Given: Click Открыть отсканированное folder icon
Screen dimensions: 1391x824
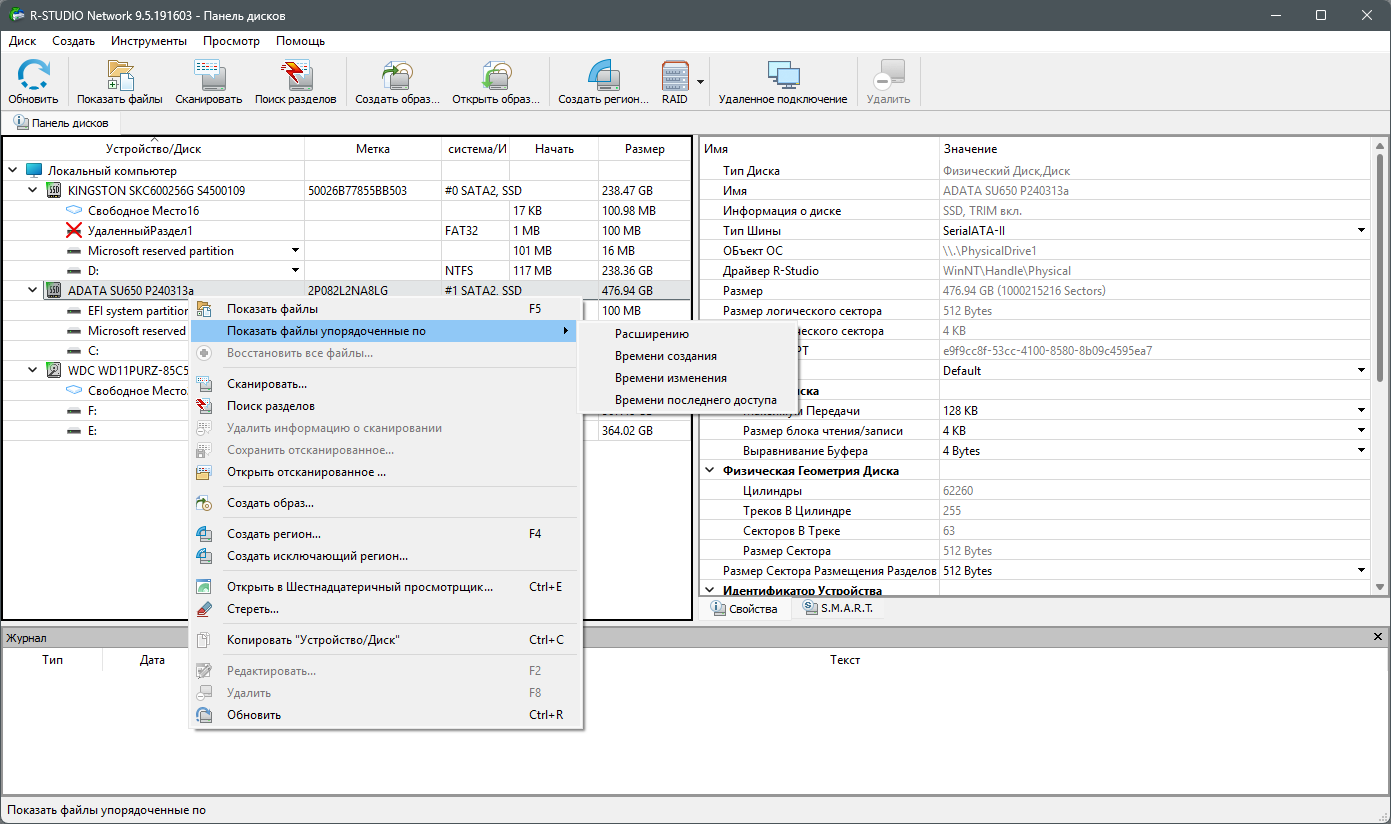Looking at the screenshot, I should [x=204, y=472].
